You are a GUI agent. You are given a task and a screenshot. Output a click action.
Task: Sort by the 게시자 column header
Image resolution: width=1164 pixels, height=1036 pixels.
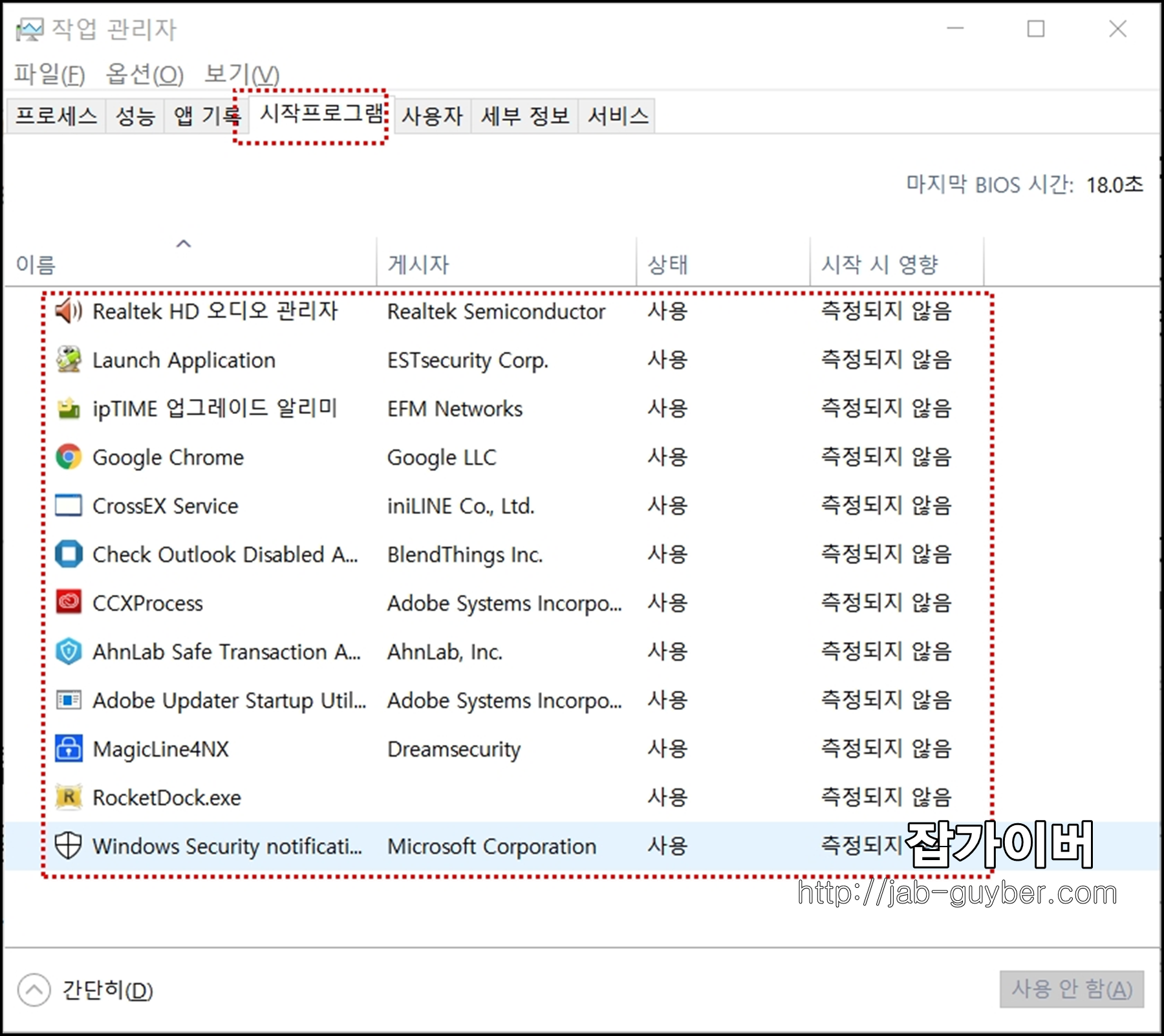click(x=506, y=261)
